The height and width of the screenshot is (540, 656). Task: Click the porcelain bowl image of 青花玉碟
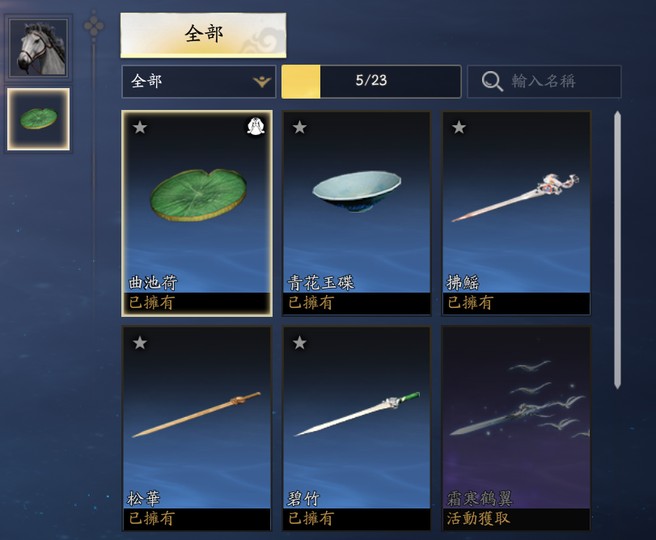(x=357, y=191)
